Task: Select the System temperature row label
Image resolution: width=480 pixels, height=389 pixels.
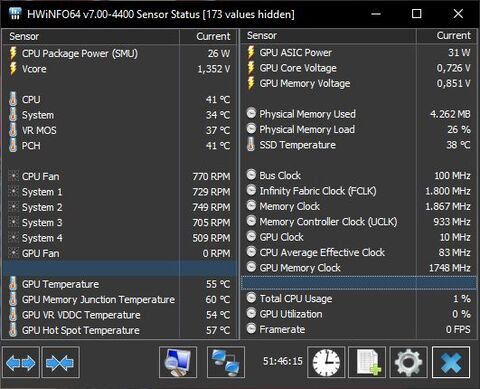Action: pos(38,115)
